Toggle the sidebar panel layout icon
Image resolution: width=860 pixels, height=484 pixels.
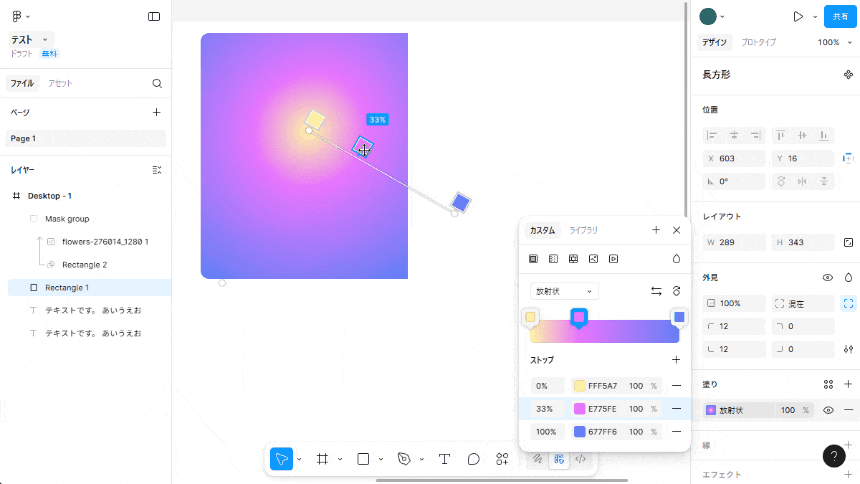pos(154,16)
